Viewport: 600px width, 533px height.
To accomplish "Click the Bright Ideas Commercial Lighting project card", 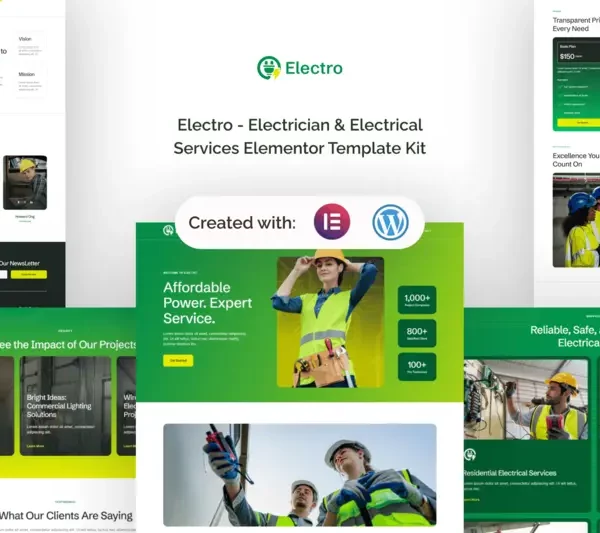I will 65,406.
